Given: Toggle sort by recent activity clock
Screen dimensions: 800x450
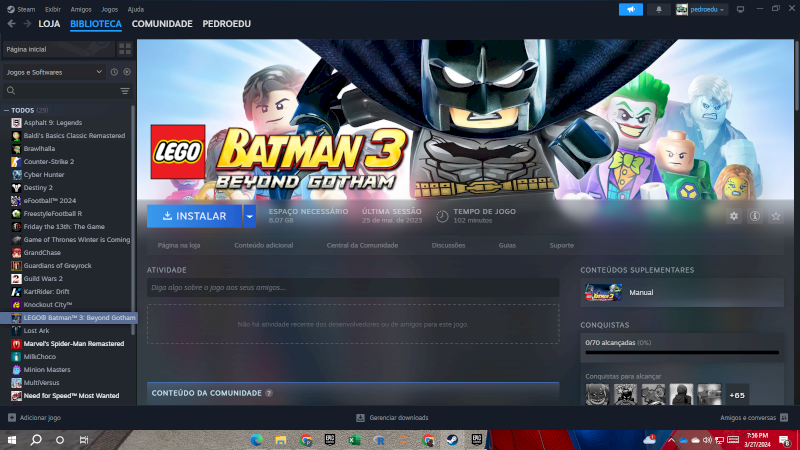Looking at the screenshot, I should point(114,72).
